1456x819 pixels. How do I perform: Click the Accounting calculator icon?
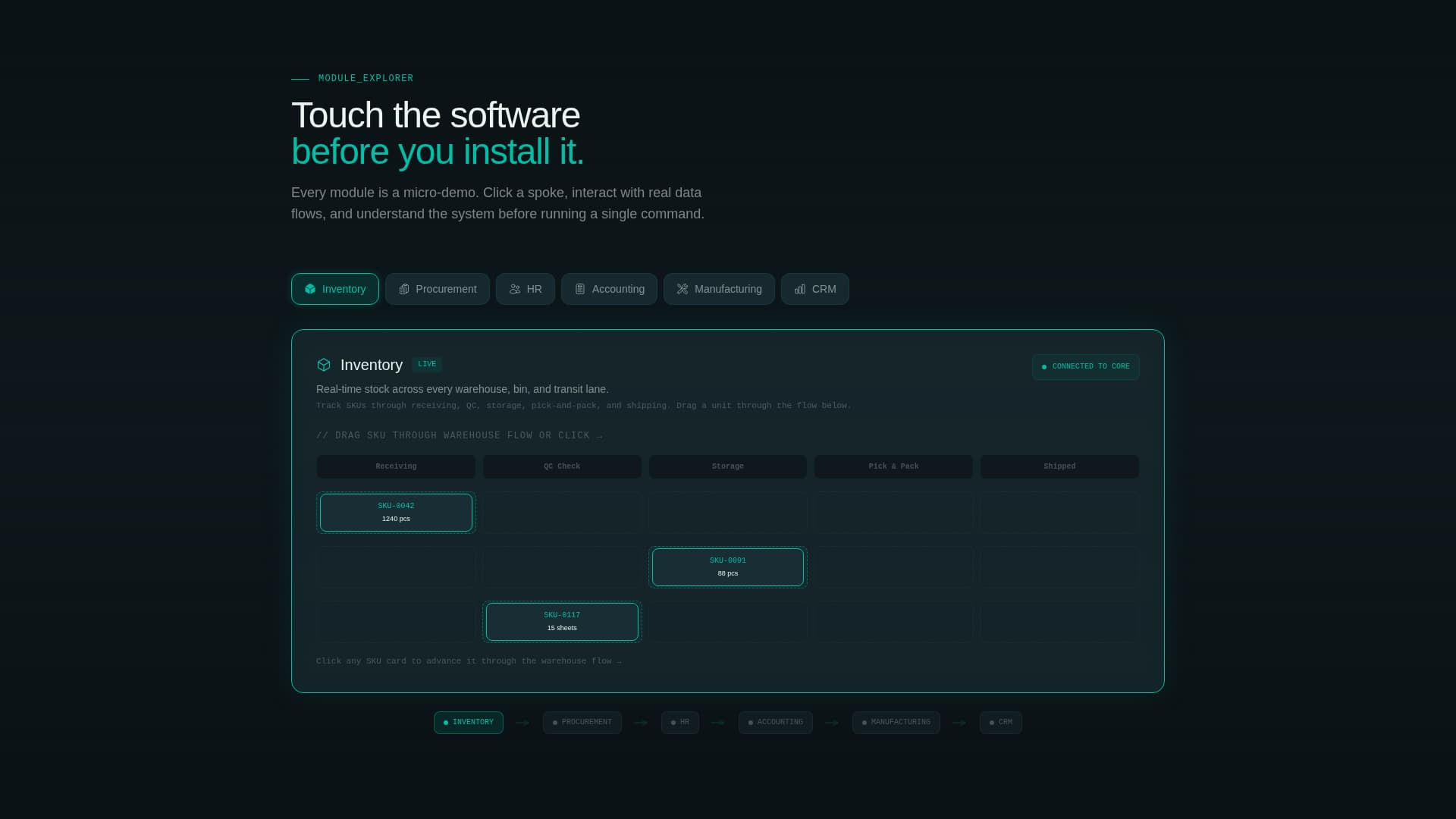580,289
